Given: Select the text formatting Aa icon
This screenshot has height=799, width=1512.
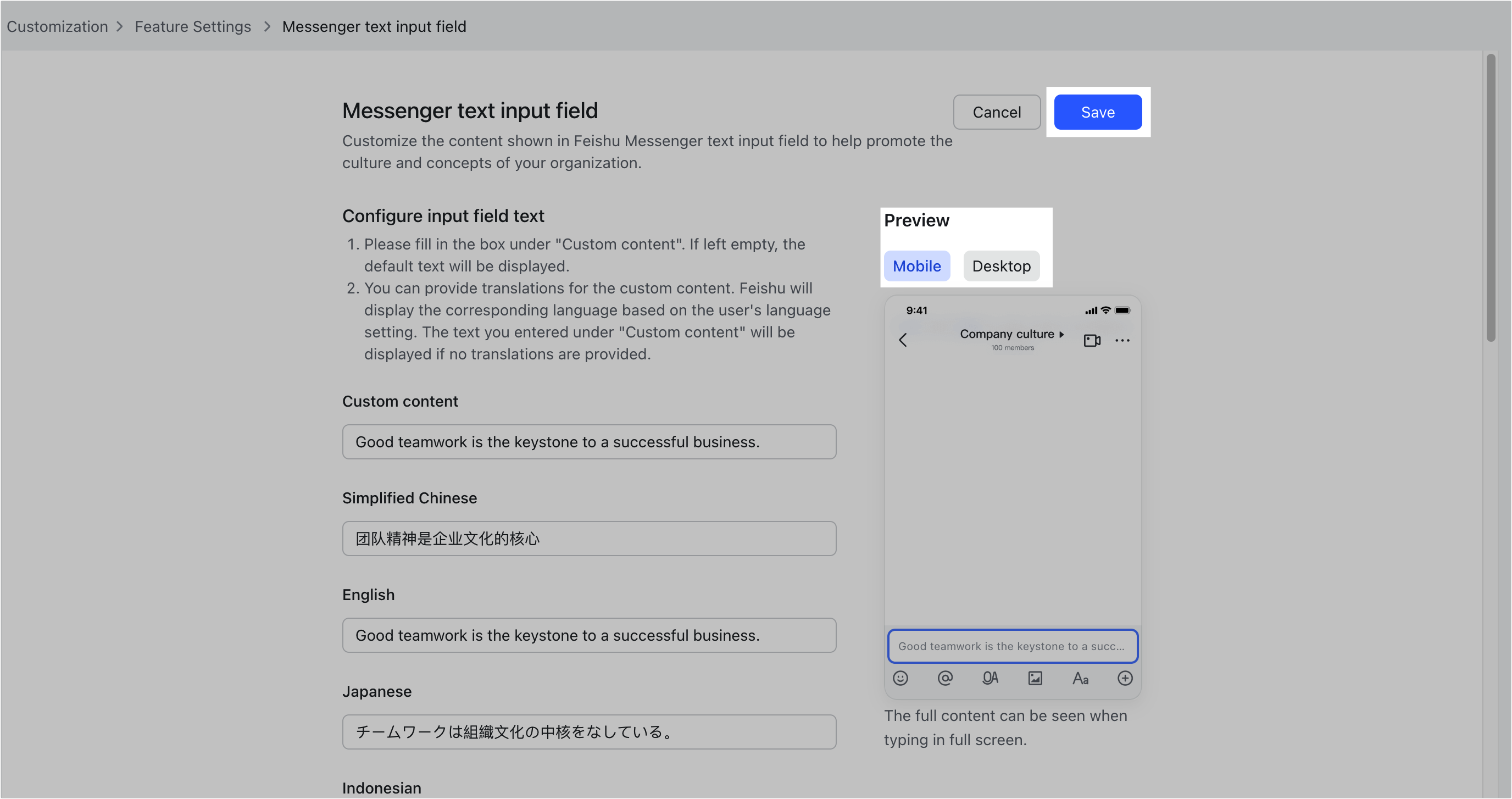Looking at the screenshot, I should point(1080,678).
